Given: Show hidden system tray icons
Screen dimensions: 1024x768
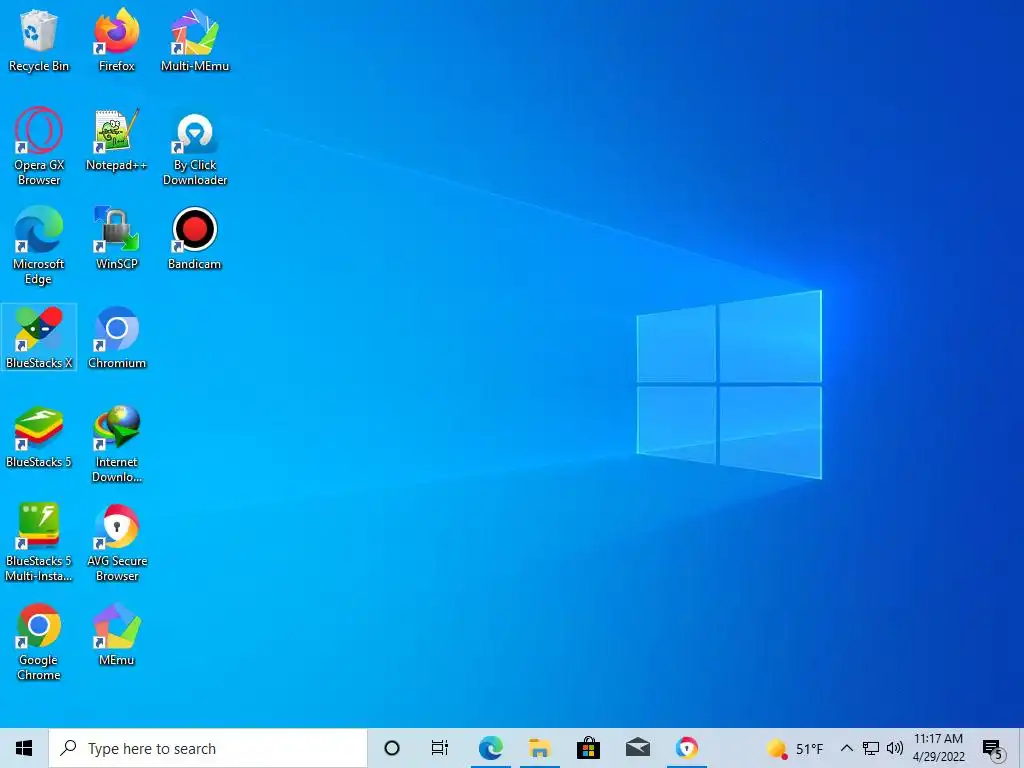Looking at the screenshot, I should click(846, 748).
